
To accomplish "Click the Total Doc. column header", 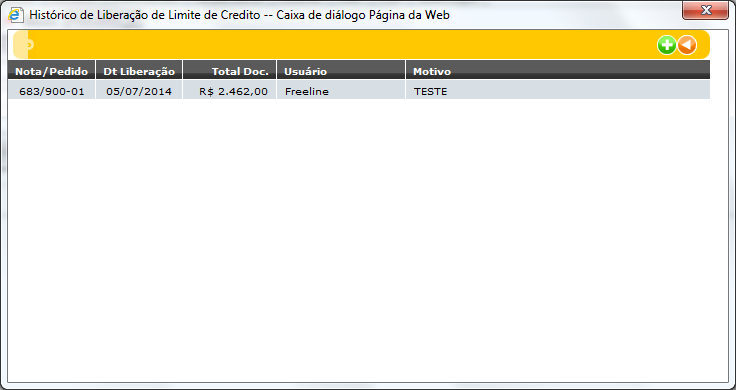I will point(230,69).
